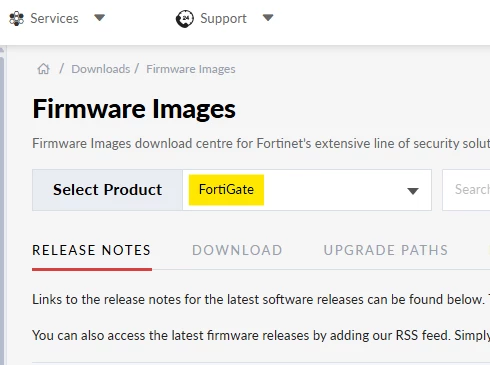The height and width of the screenshot is (365, 490).
Task: Open the Select Product dropdown arrow
Action: tap(413, 191)
